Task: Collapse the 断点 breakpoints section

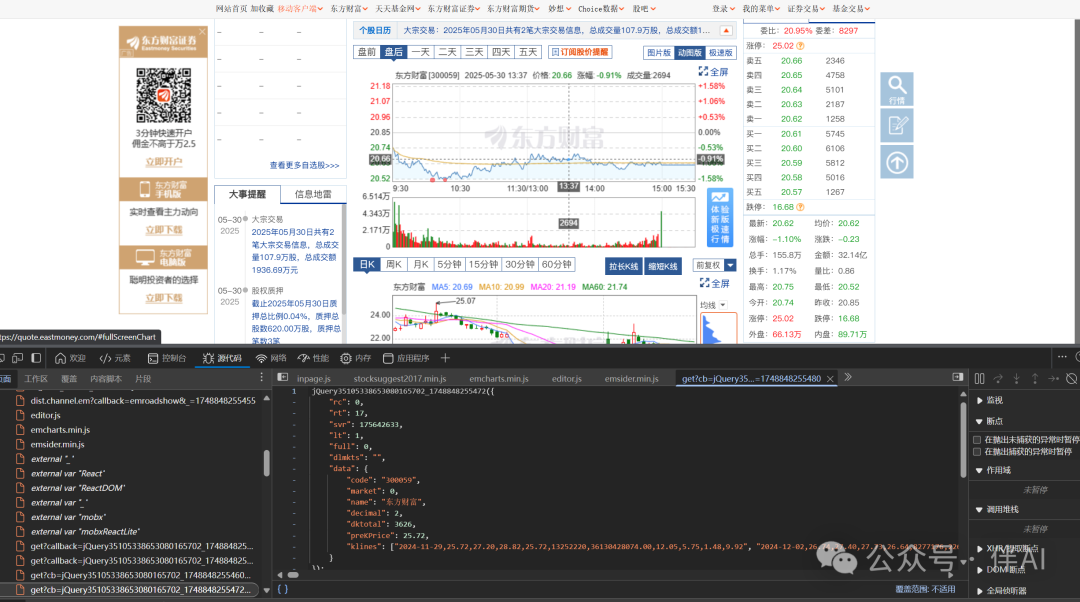Action: click(990, 422)
